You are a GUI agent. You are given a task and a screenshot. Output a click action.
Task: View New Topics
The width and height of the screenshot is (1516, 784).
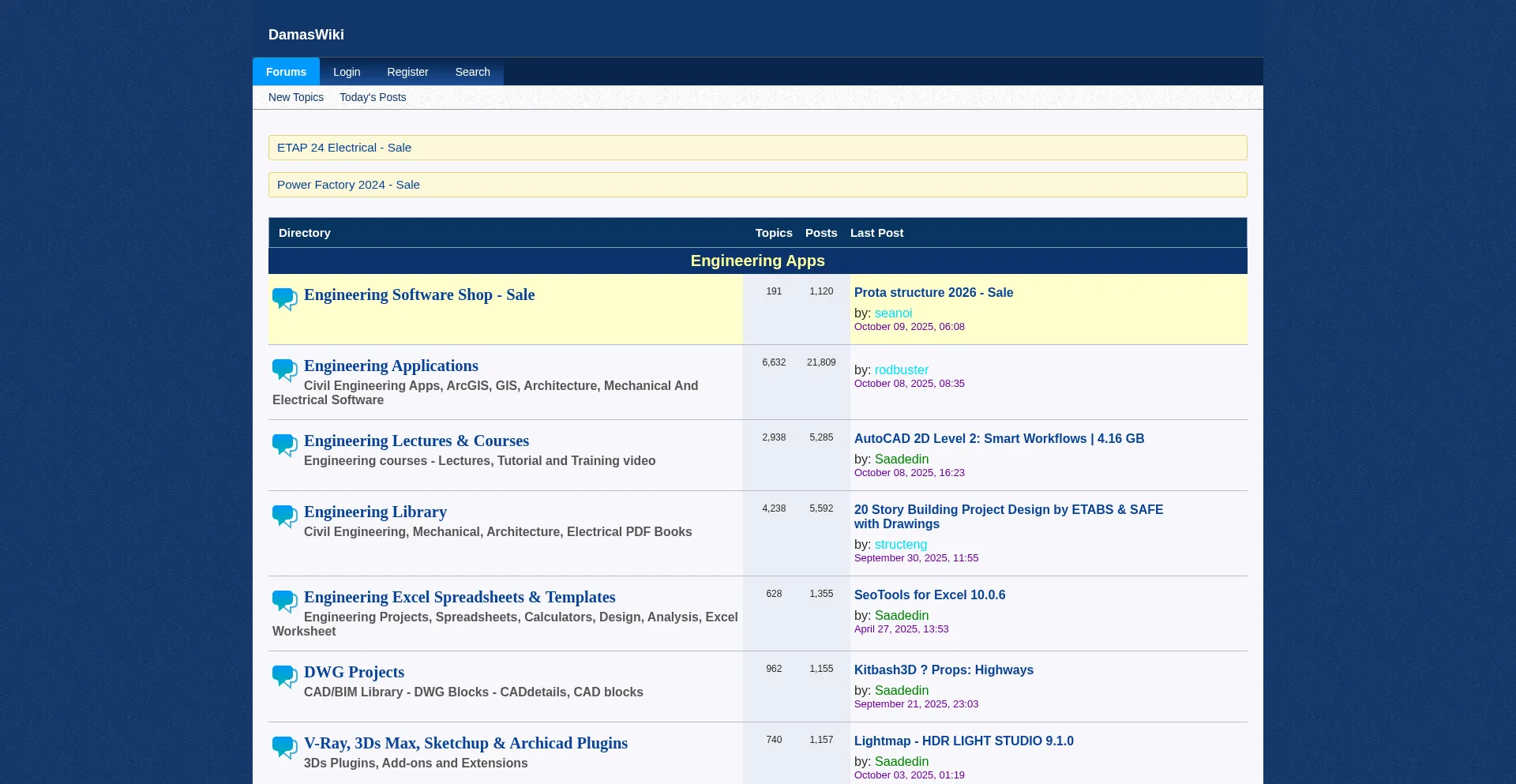tap(296, 97)
